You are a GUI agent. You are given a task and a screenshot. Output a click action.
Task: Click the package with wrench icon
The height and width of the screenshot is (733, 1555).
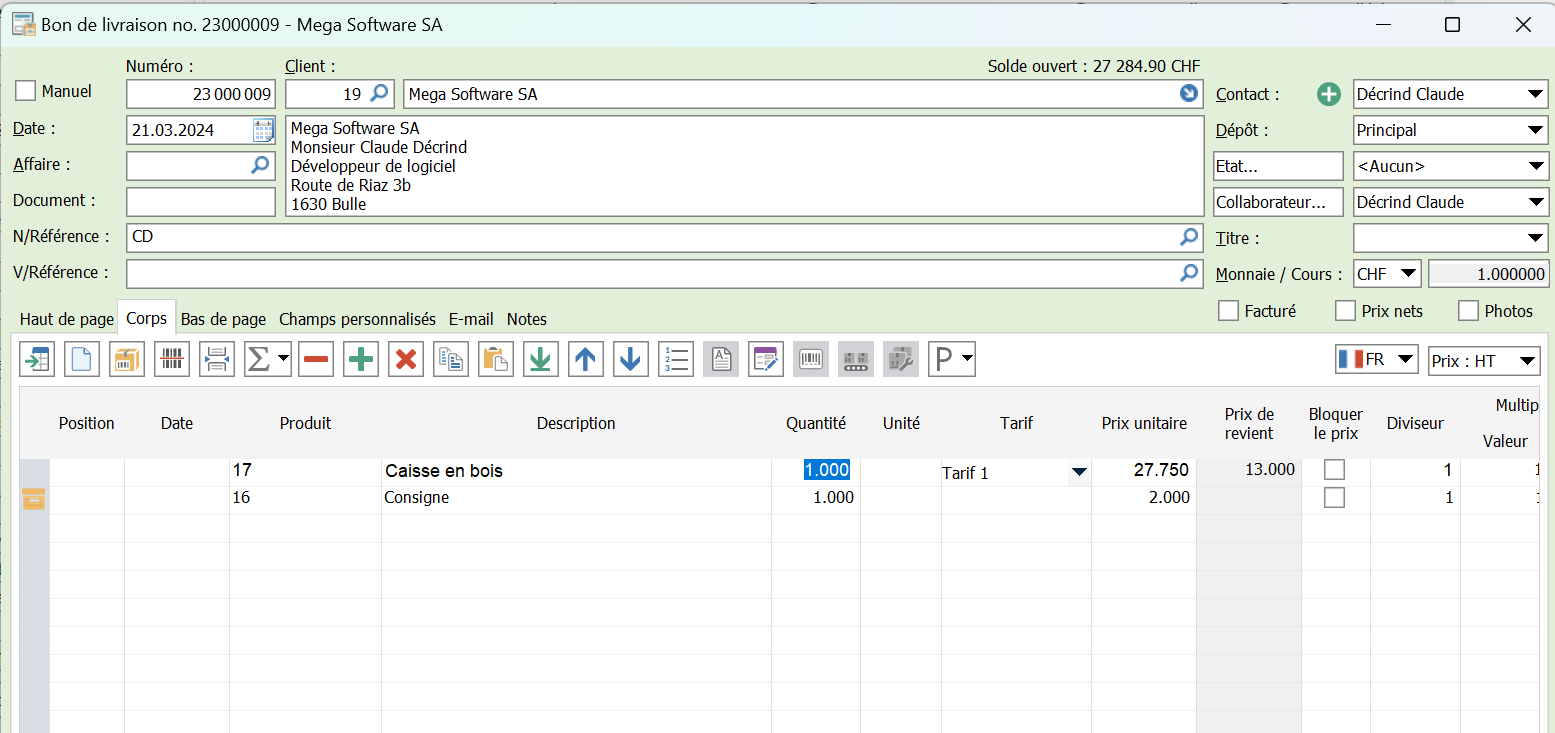pos(901,359)
